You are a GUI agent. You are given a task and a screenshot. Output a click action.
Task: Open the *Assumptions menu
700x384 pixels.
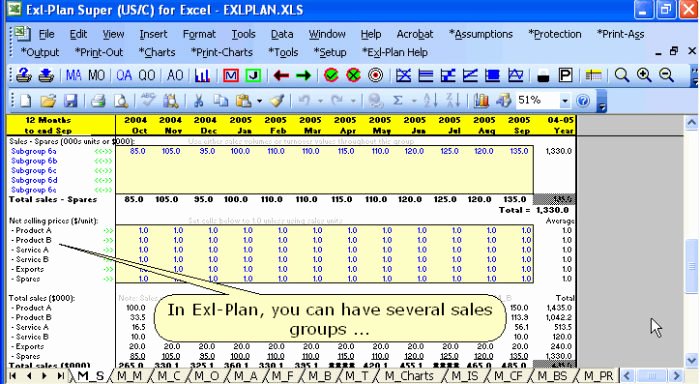coord(481,34)
